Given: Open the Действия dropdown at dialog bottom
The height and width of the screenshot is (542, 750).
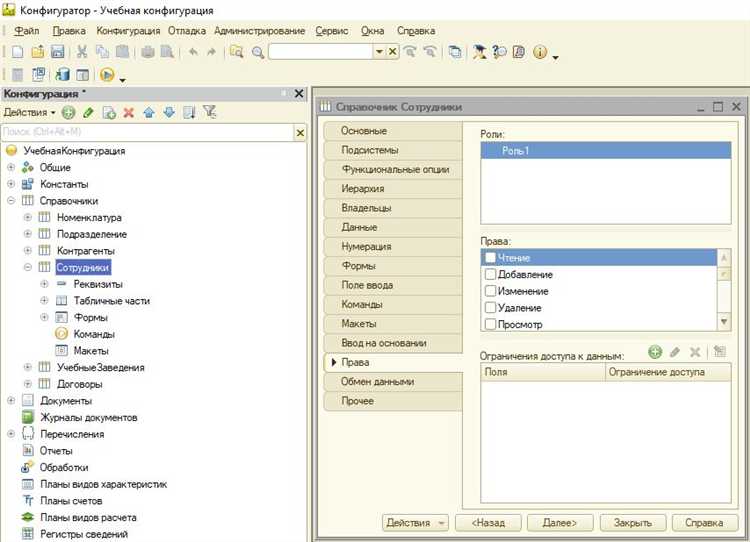Looking at the screenshot, I should point(415,522).
